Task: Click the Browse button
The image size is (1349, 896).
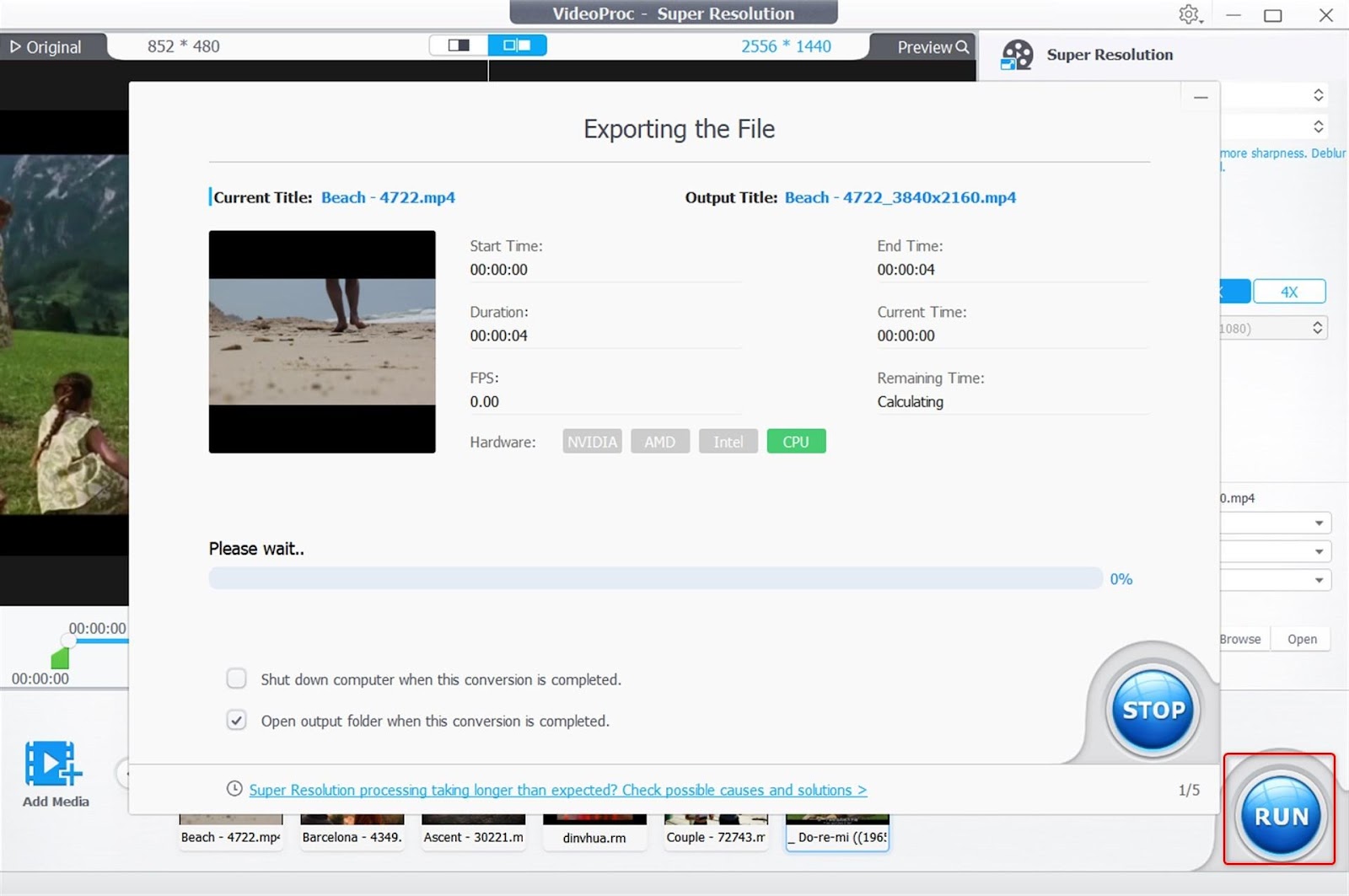Action: pos(1239,639)
